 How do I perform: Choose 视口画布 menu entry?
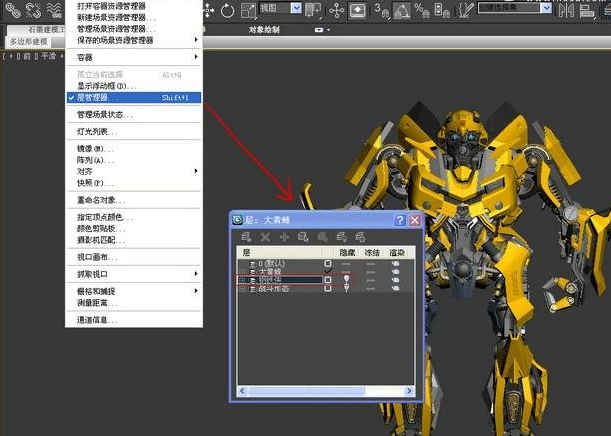[x=134, y=257]
